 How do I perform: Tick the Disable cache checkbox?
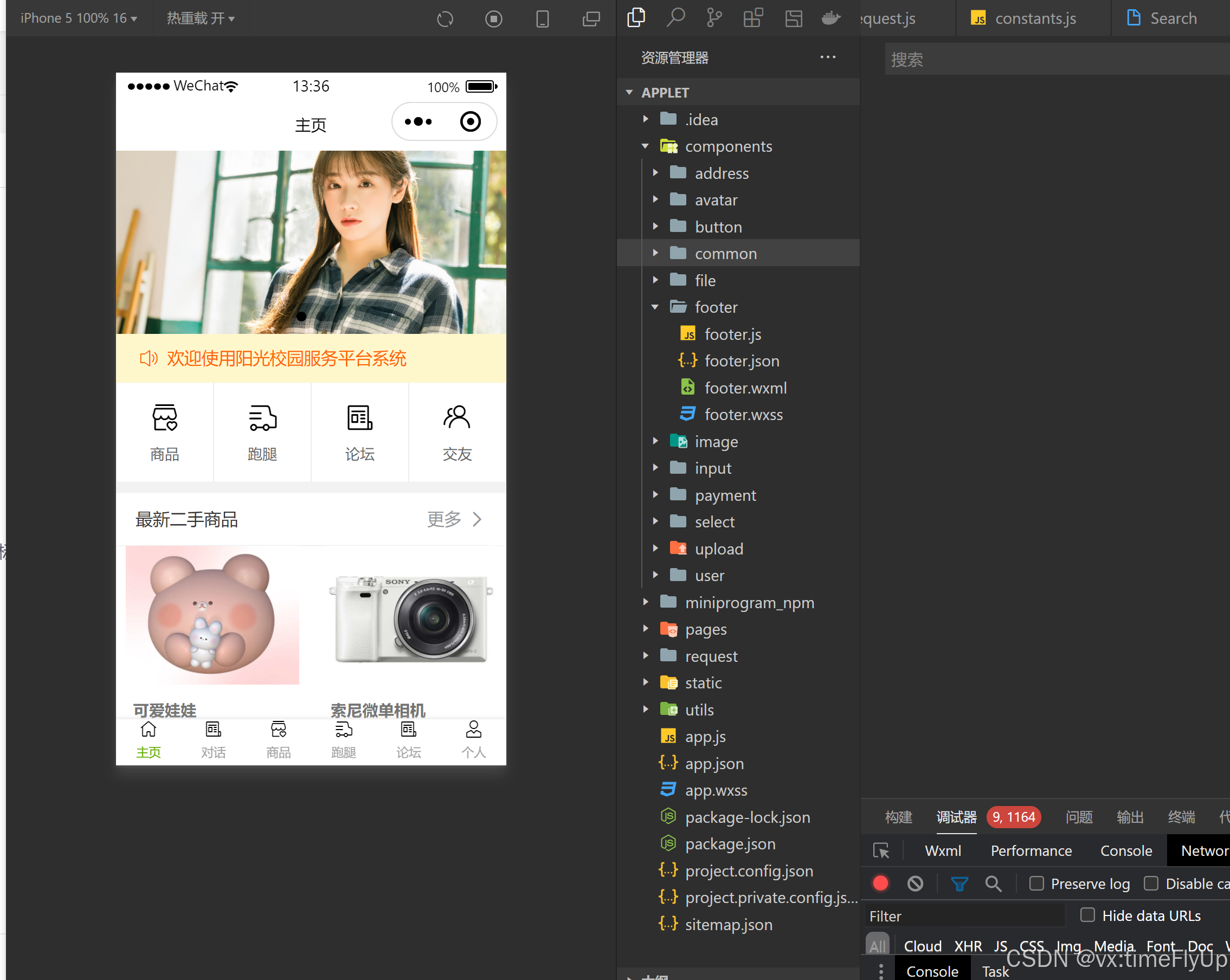[1151, 884]
